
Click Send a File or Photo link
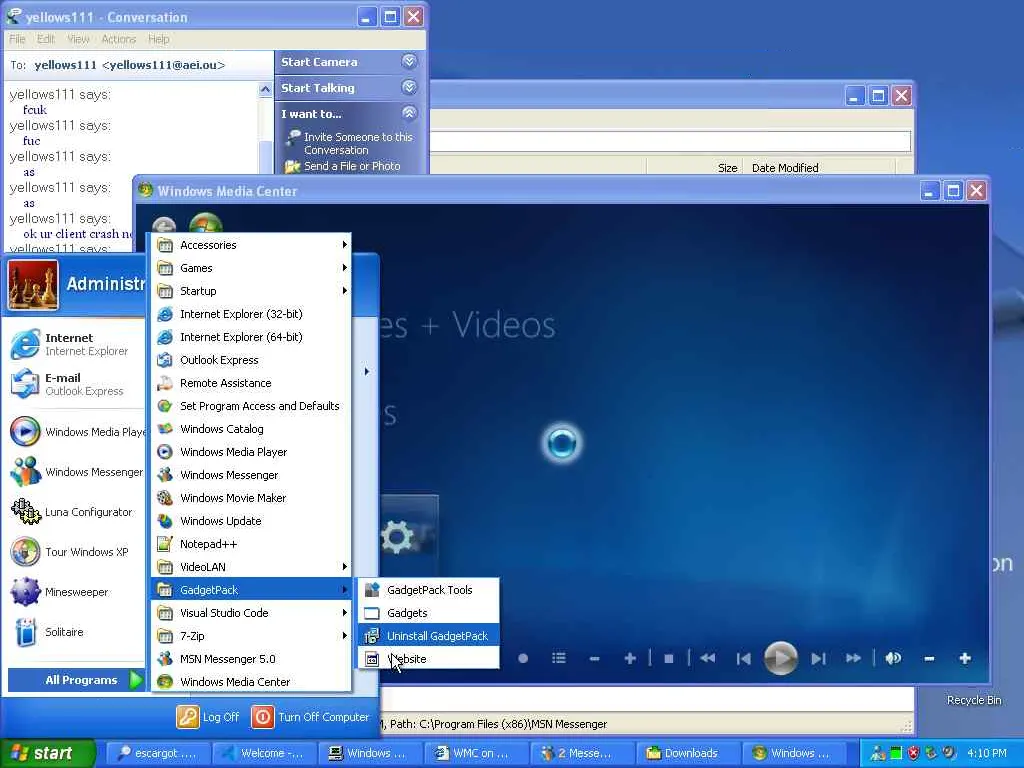point(352,166)
